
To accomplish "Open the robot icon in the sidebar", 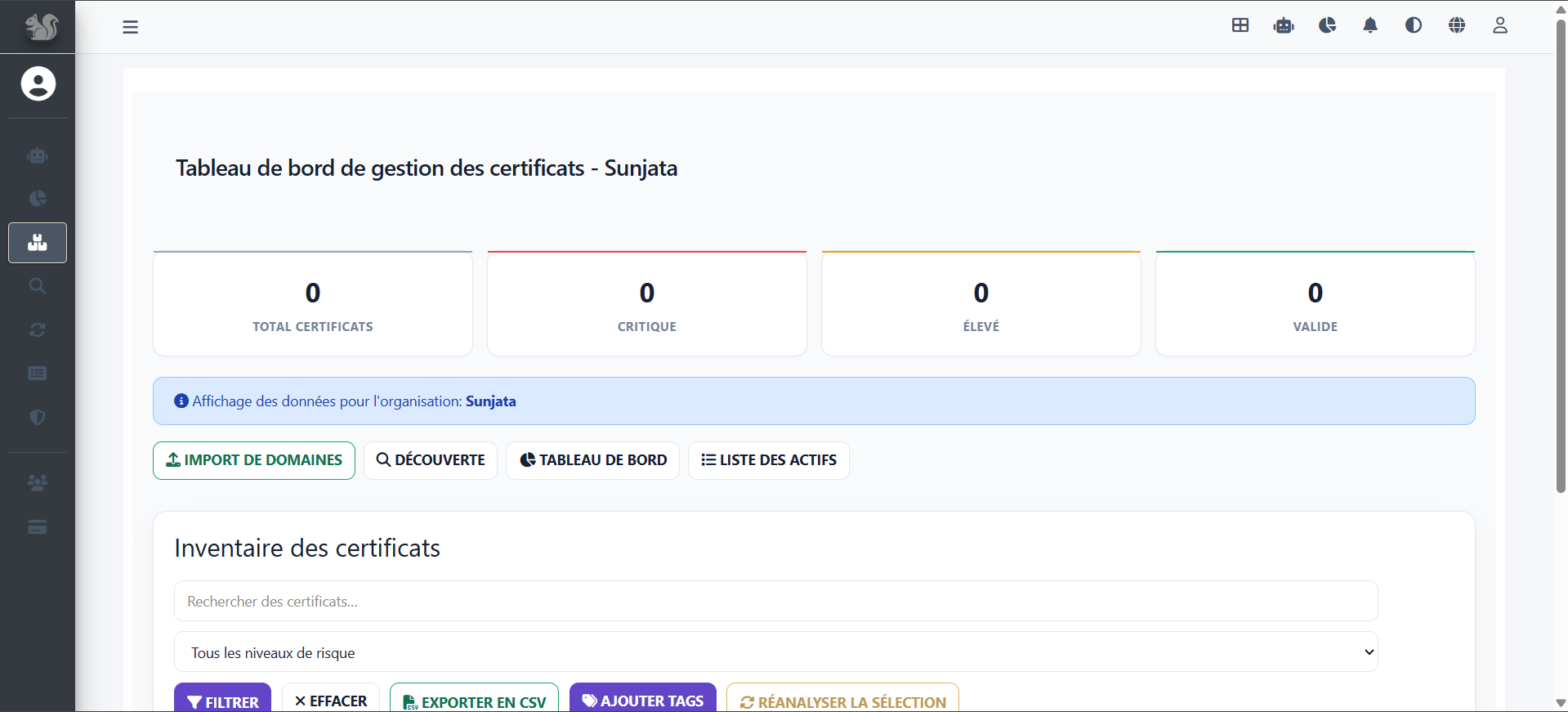I will pyautogui.click(x=38, y=155).
